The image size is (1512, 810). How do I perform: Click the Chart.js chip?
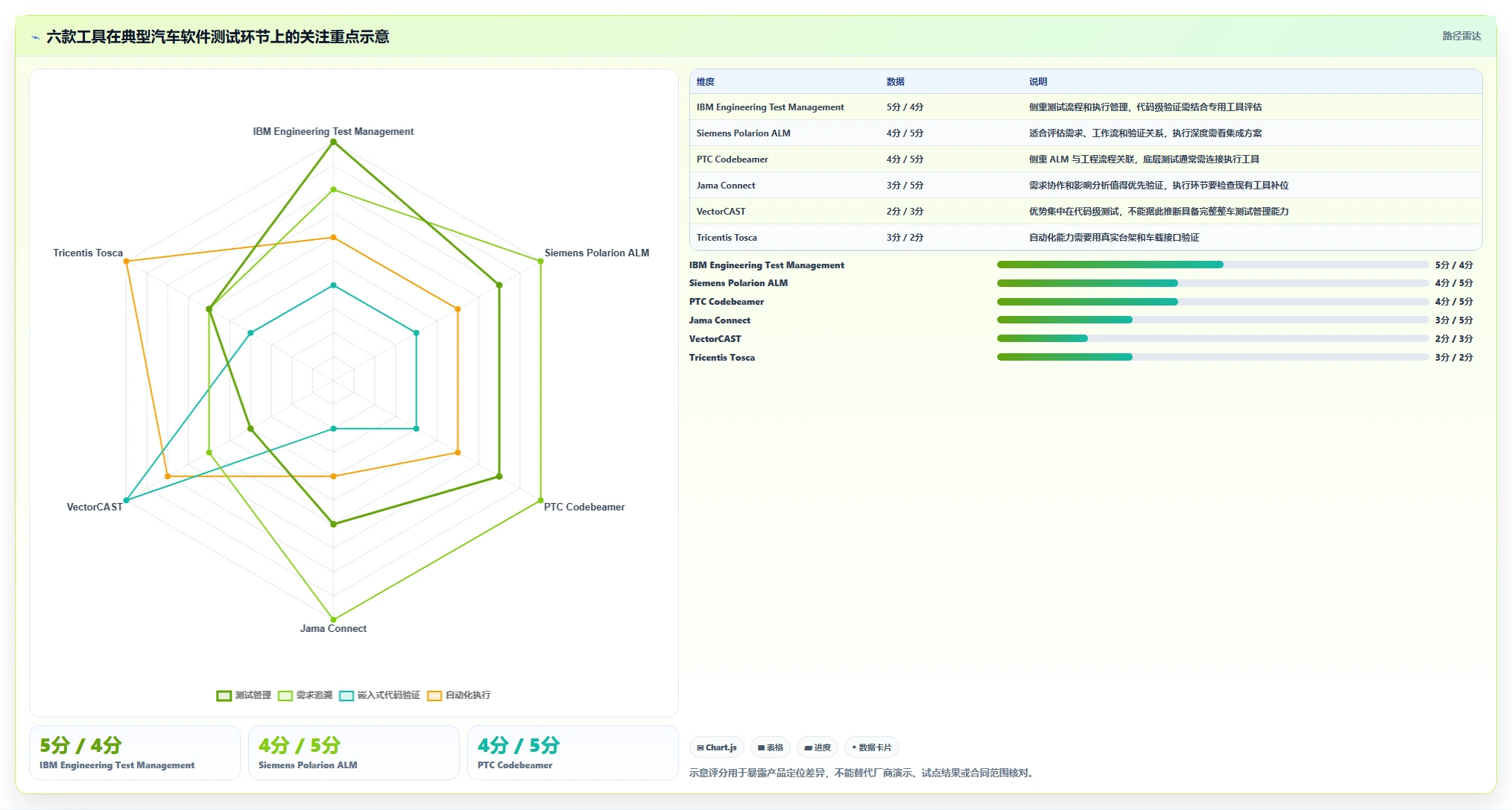717,747
